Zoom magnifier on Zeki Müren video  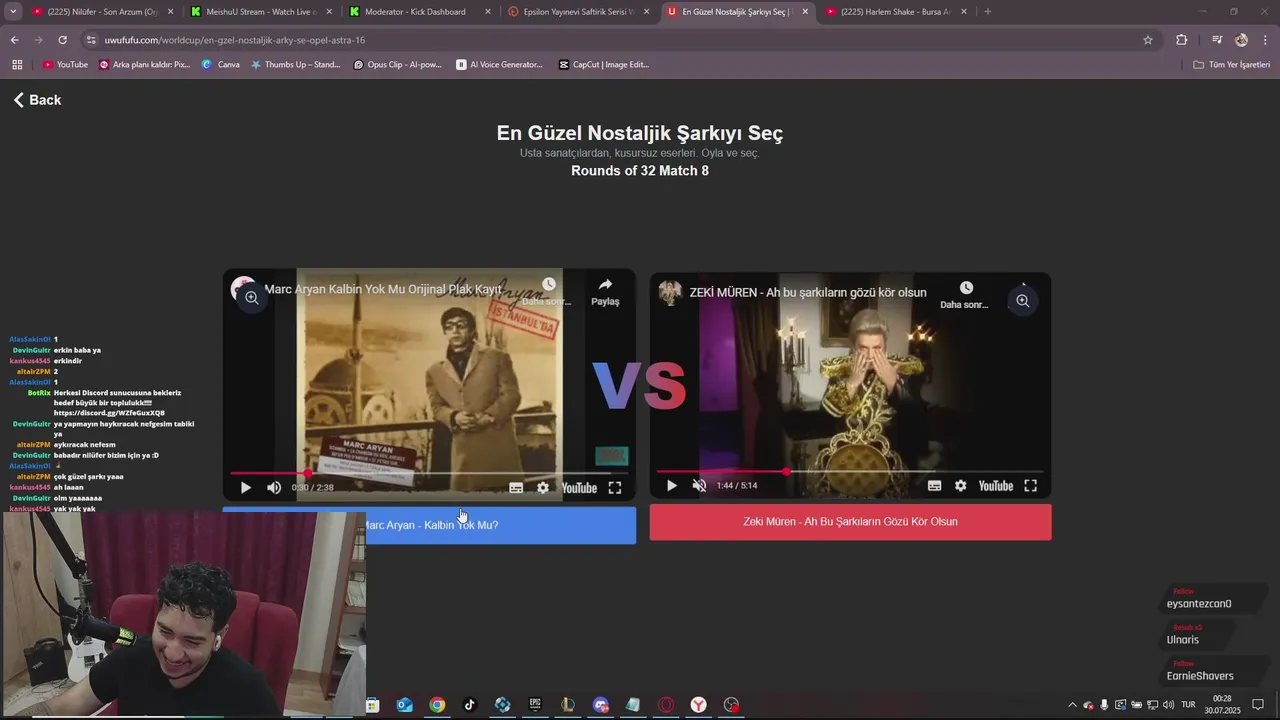pos(1022,300)
